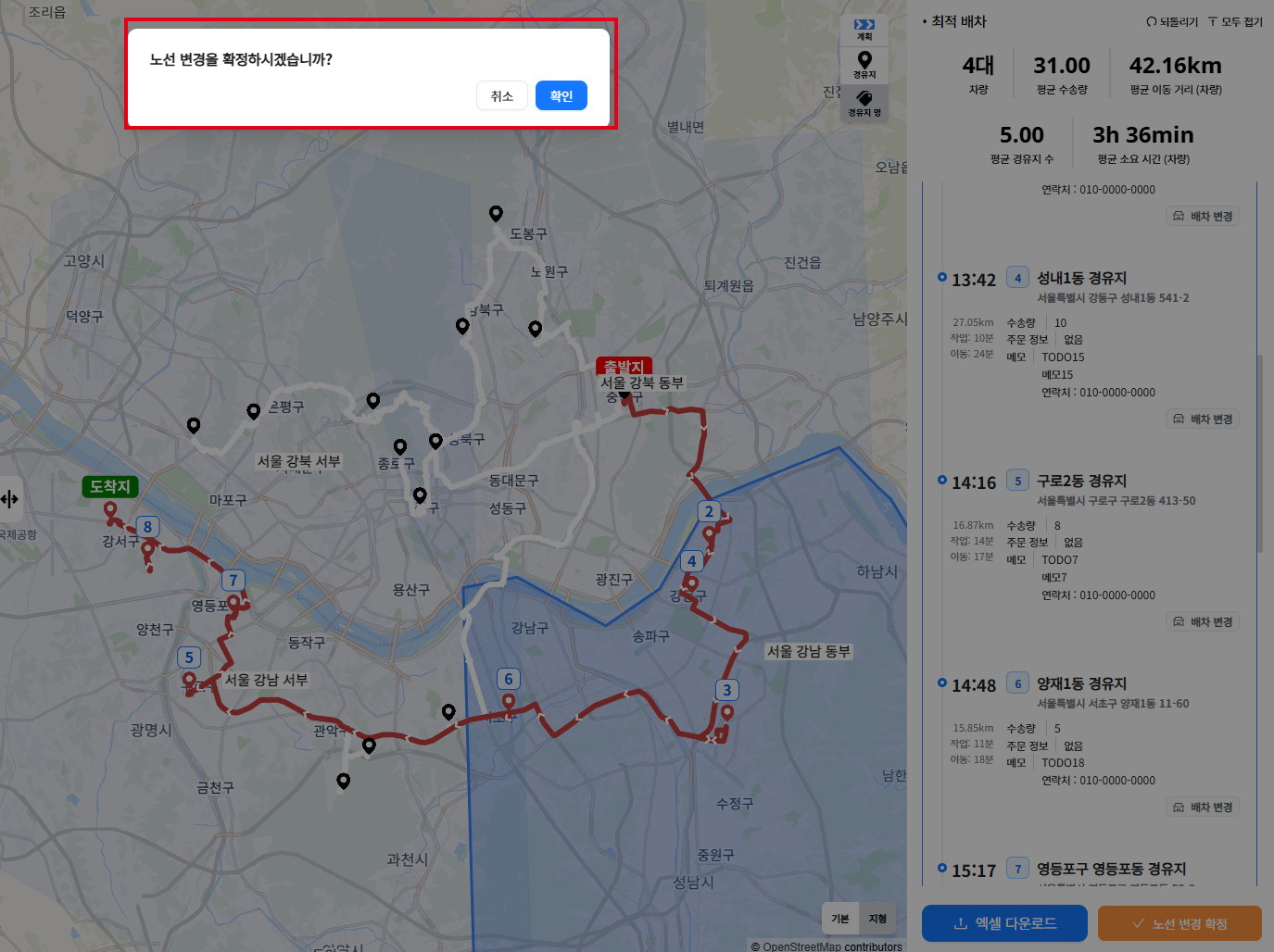Click the black pin above the 종로구 label
The image size is (1274, 952).
click(x=399, y=447)
